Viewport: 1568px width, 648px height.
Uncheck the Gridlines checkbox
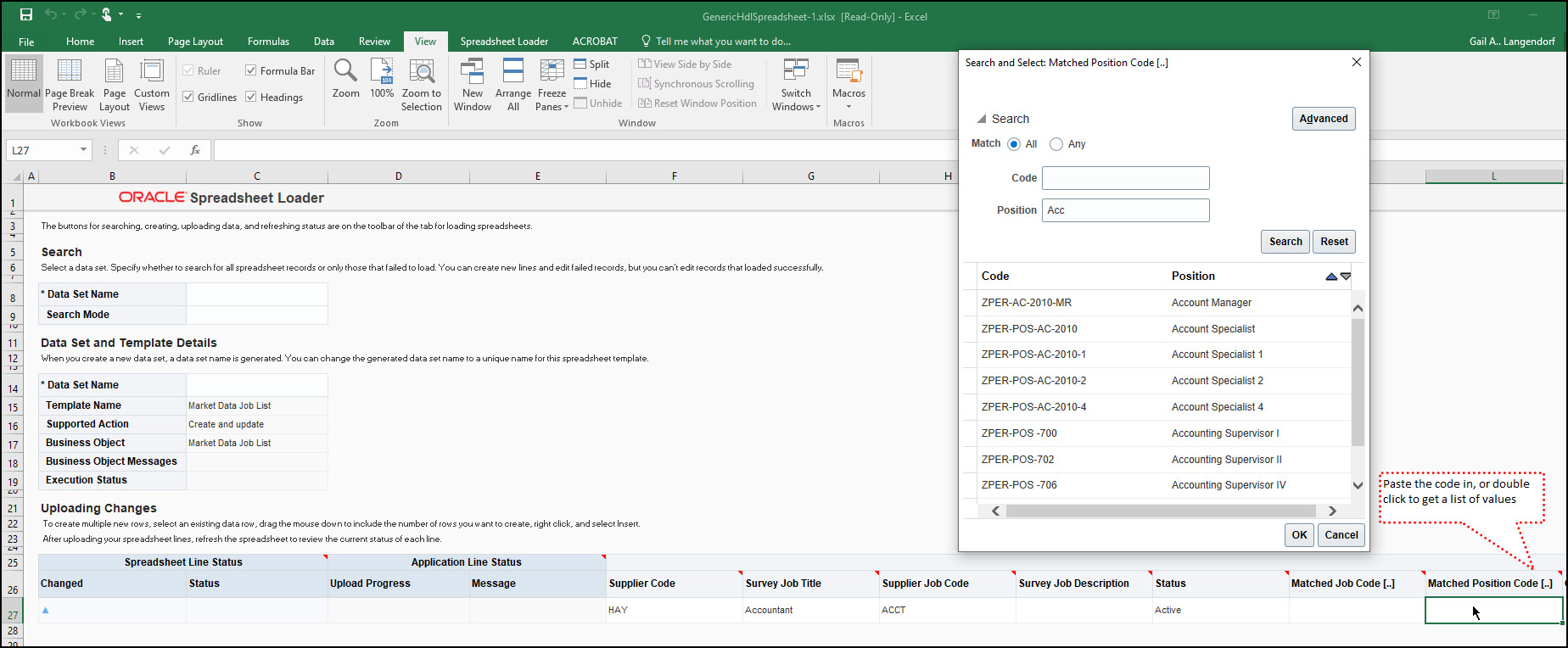(x=188, y=97)
